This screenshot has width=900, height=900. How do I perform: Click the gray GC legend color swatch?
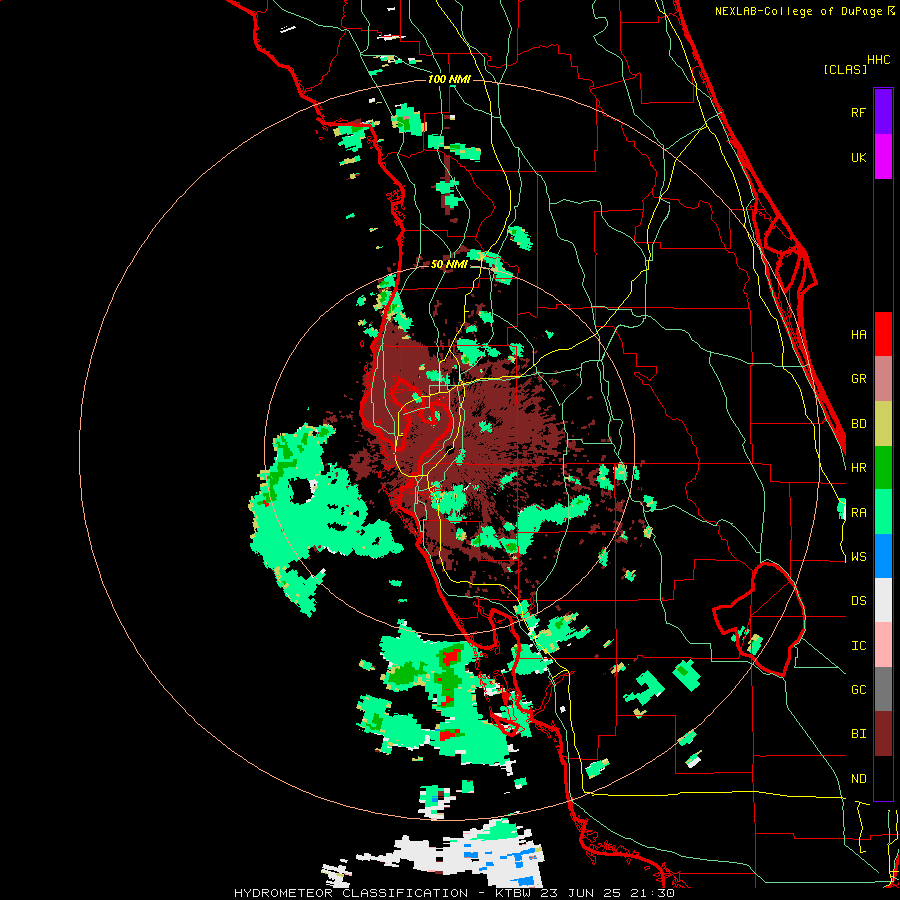point(883,689)
